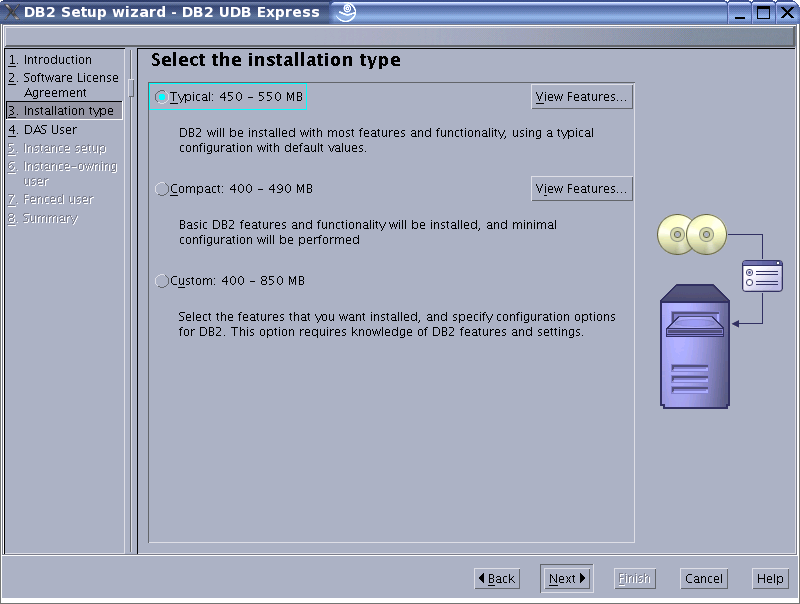Select the Instance-owning user step
The height and width of the screenshot is (604, 800).
[63, 173]
